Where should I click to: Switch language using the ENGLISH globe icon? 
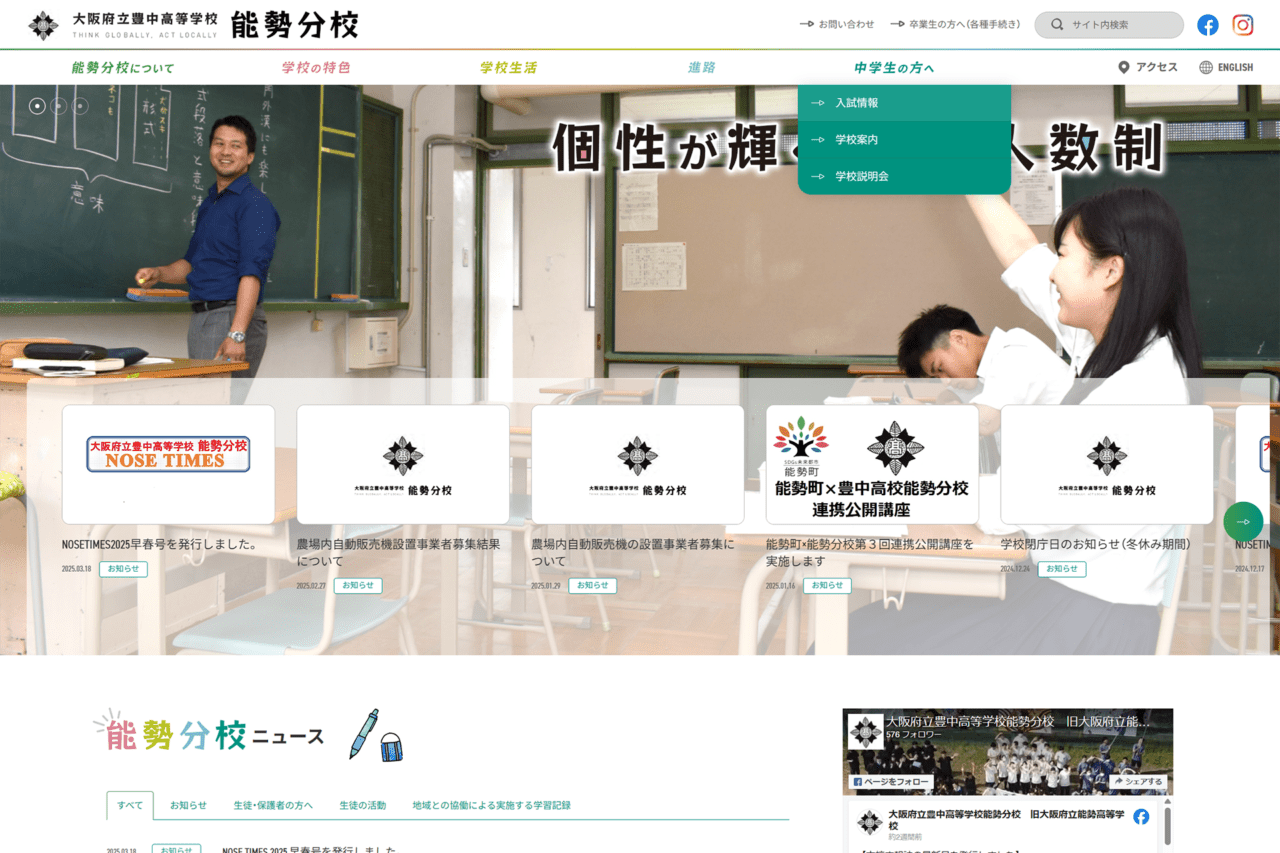pos(1204,66)
